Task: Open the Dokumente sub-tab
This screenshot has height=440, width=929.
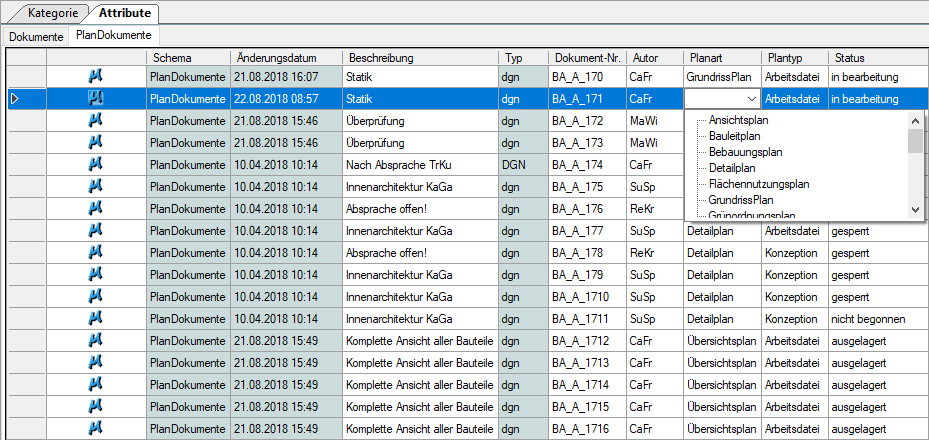Action: point(36,37)
